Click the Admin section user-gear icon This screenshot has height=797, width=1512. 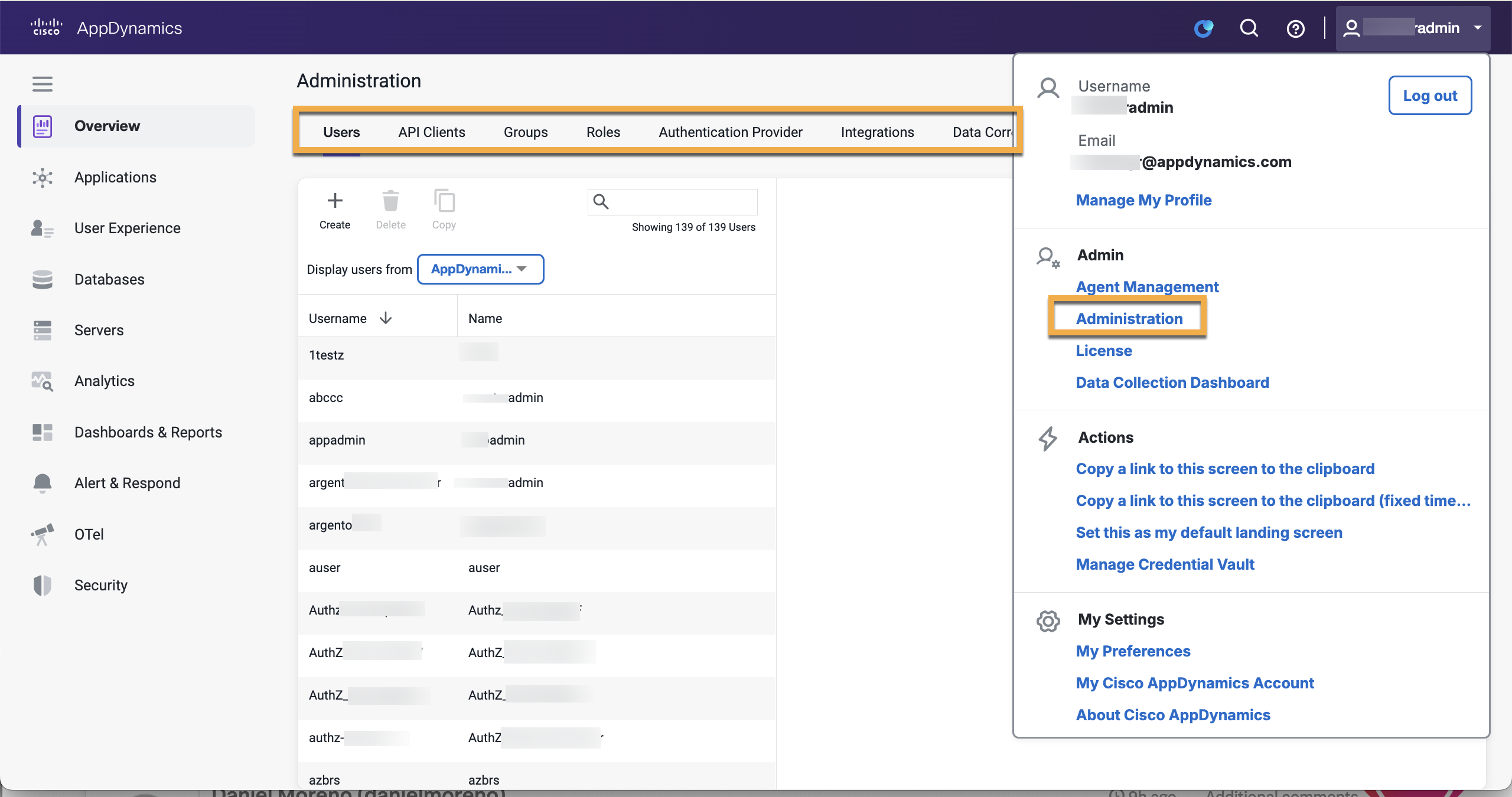point(1048,257)
